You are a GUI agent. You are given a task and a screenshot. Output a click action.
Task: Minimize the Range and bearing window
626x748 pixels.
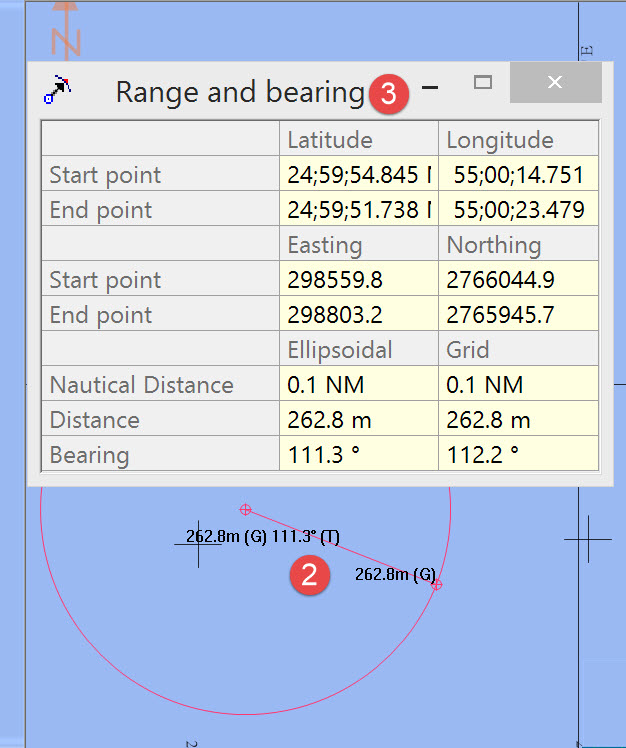[x=430, y=88]
